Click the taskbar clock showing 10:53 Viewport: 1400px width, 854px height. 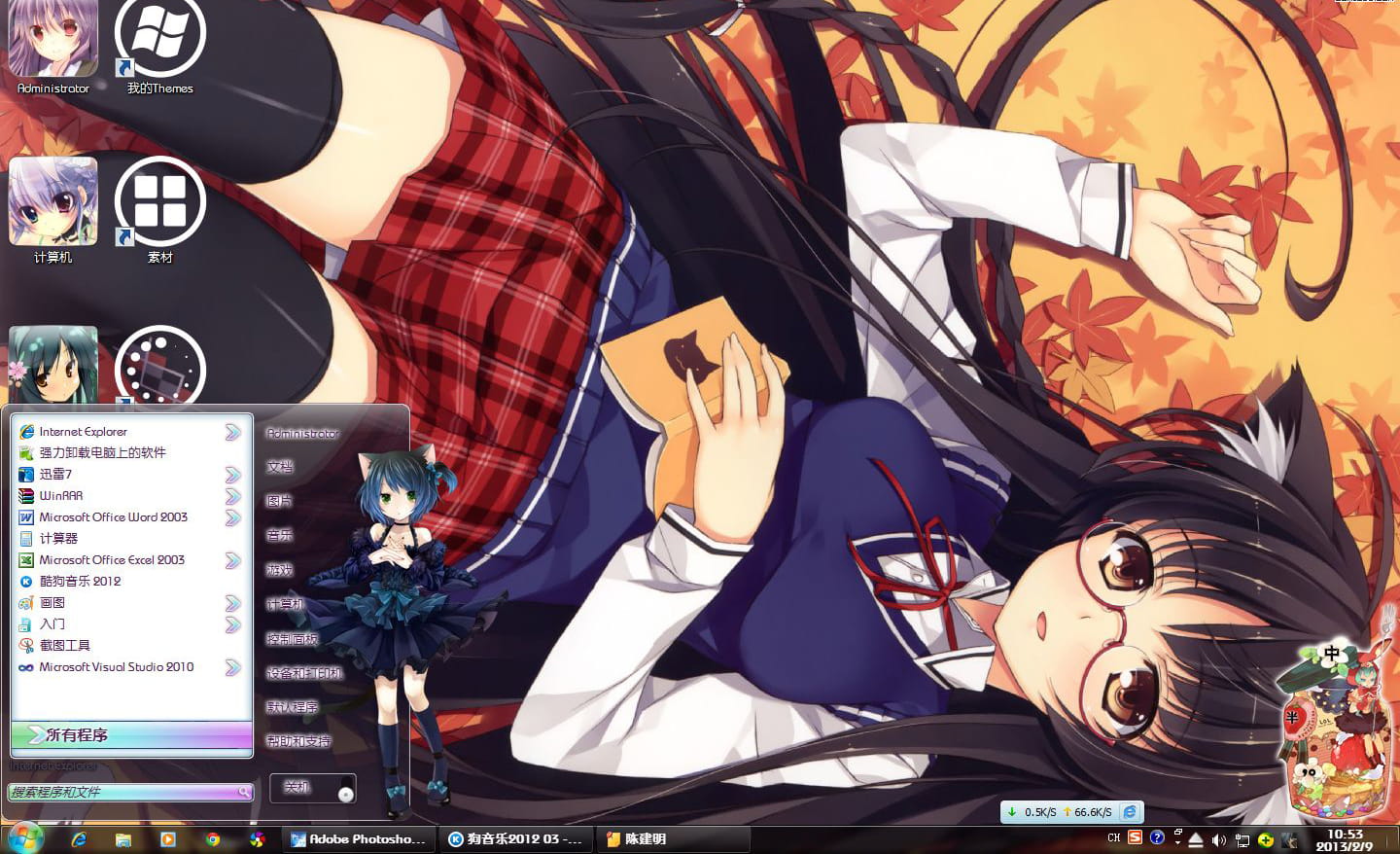pos(1345,839)
